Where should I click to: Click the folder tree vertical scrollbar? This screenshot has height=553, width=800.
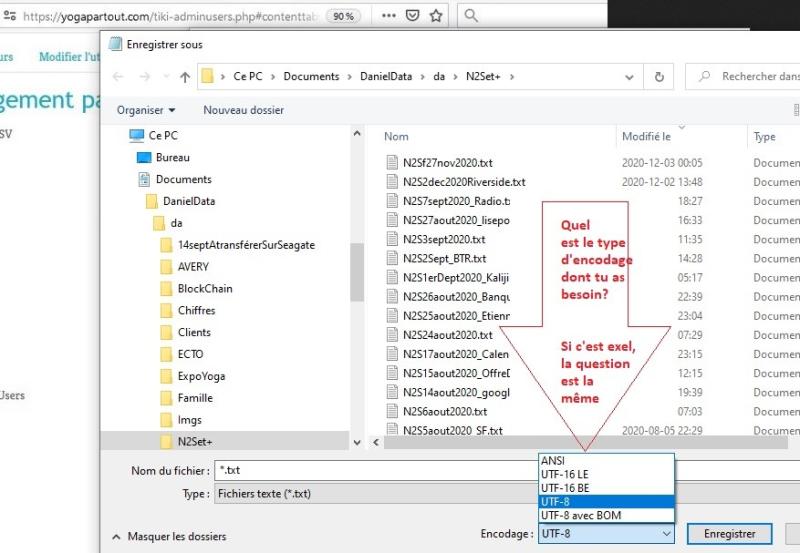pyautogui.click(x=357, y=260)
